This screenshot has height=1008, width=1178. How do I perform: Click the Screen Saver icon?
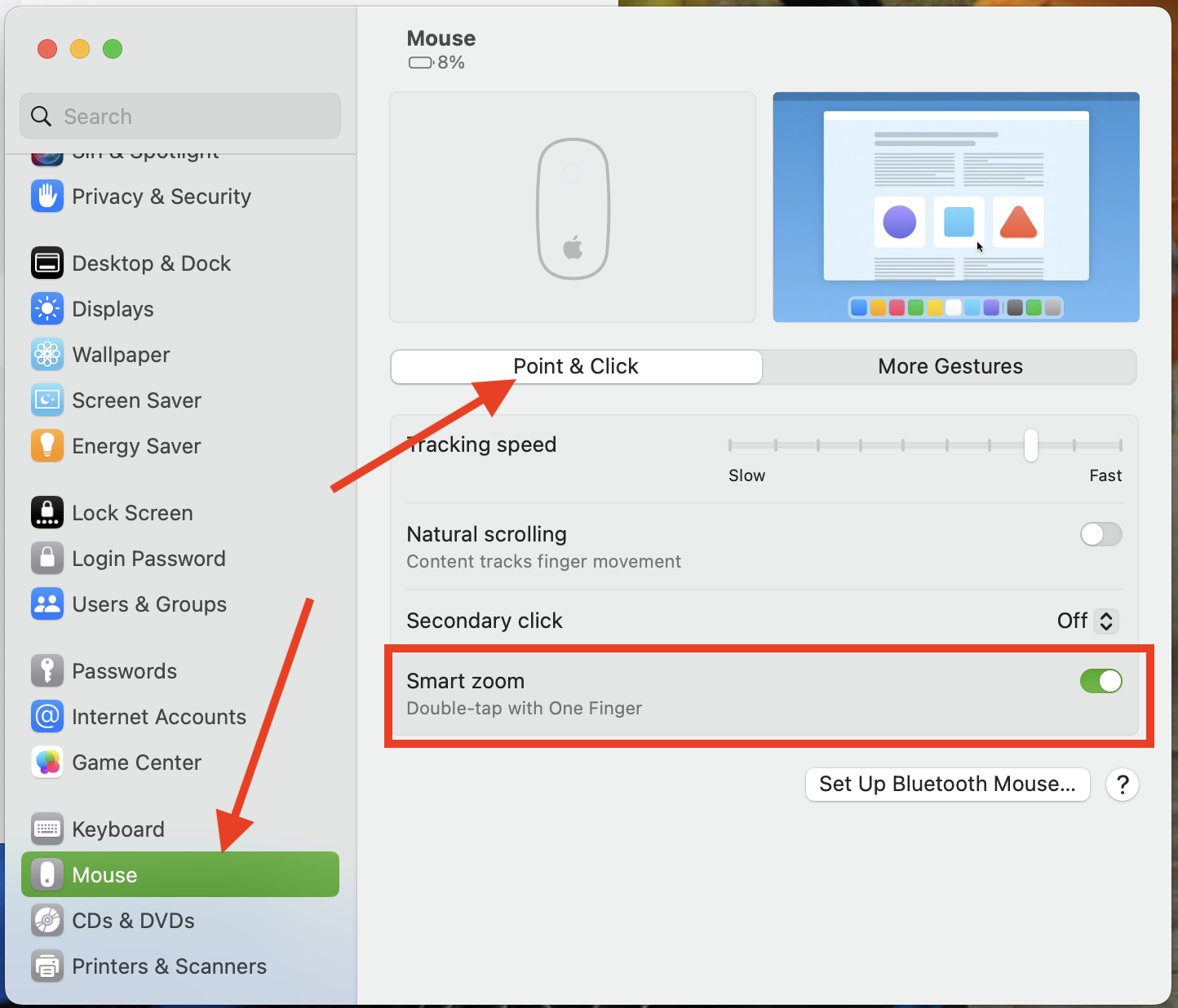click(46, 400)
